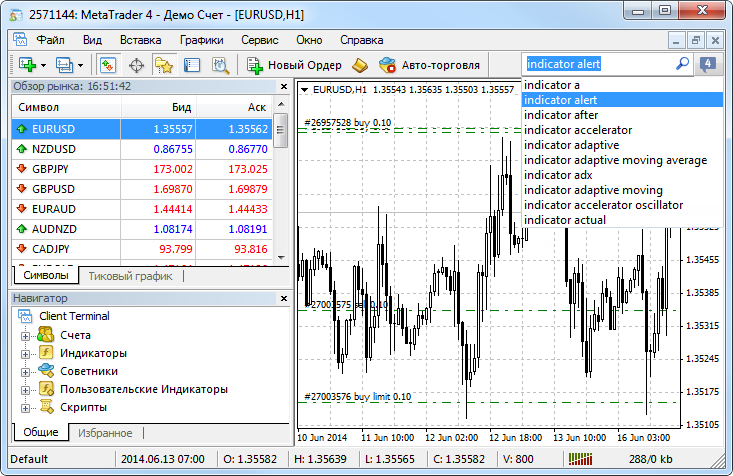
Task: Open the Файл menu
Action: [50, 40]
